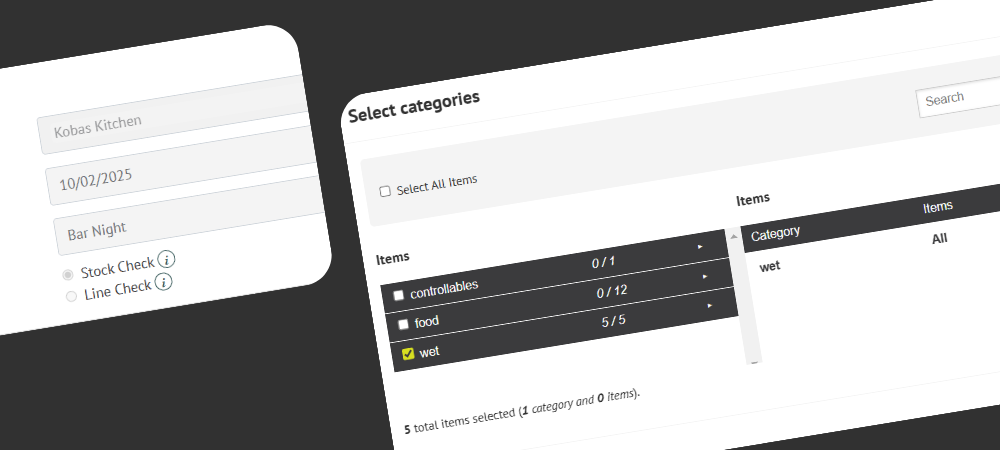Check the food category checkbox
1000x450 pixels.
[403, 324]
